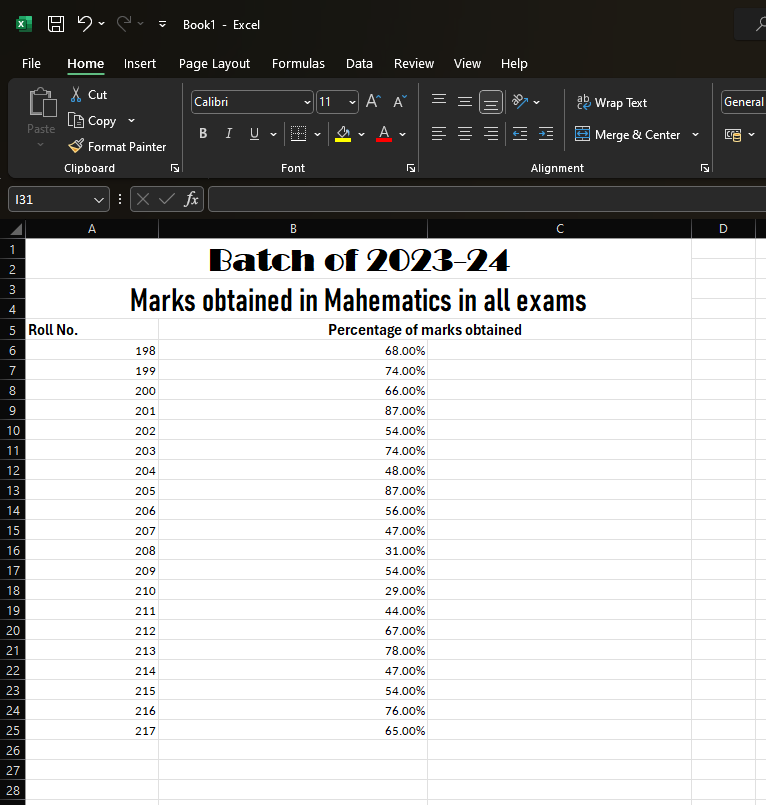Screen dimensions: 766x805
Task: Decrease the font size
Action: click(400, 102)
